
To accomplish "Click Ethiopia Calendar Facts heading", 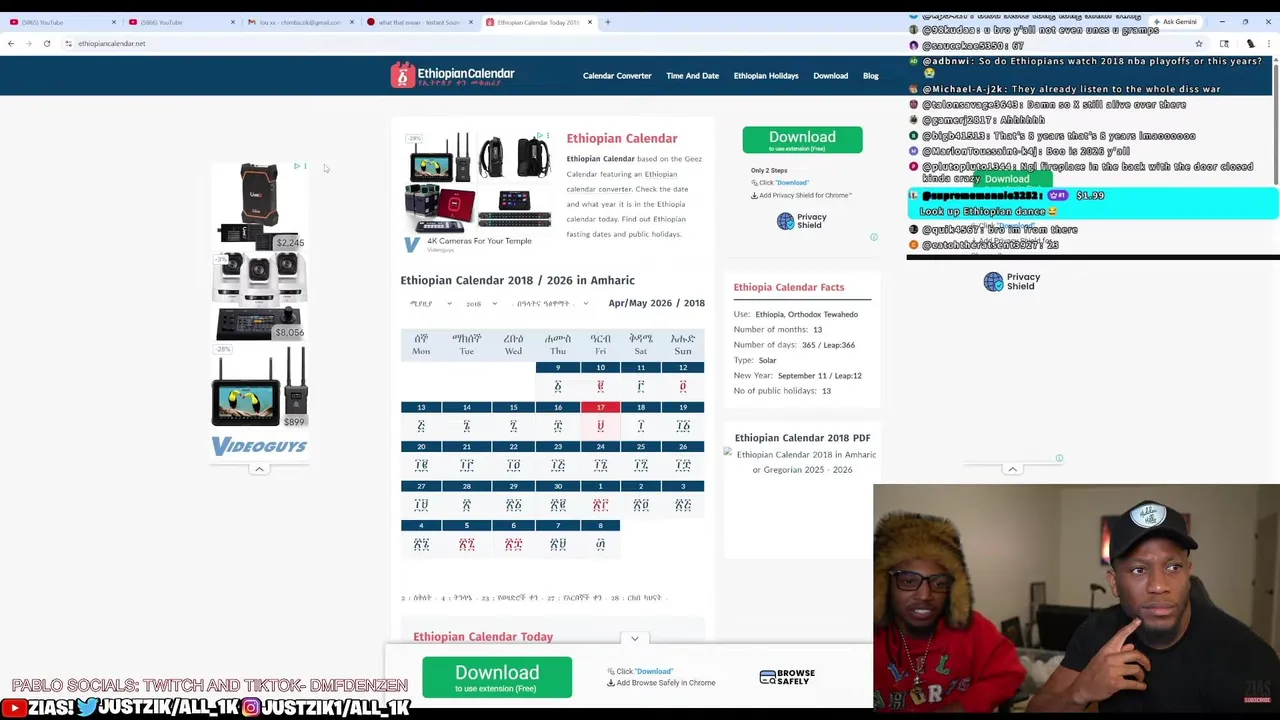I will point(789,288).
